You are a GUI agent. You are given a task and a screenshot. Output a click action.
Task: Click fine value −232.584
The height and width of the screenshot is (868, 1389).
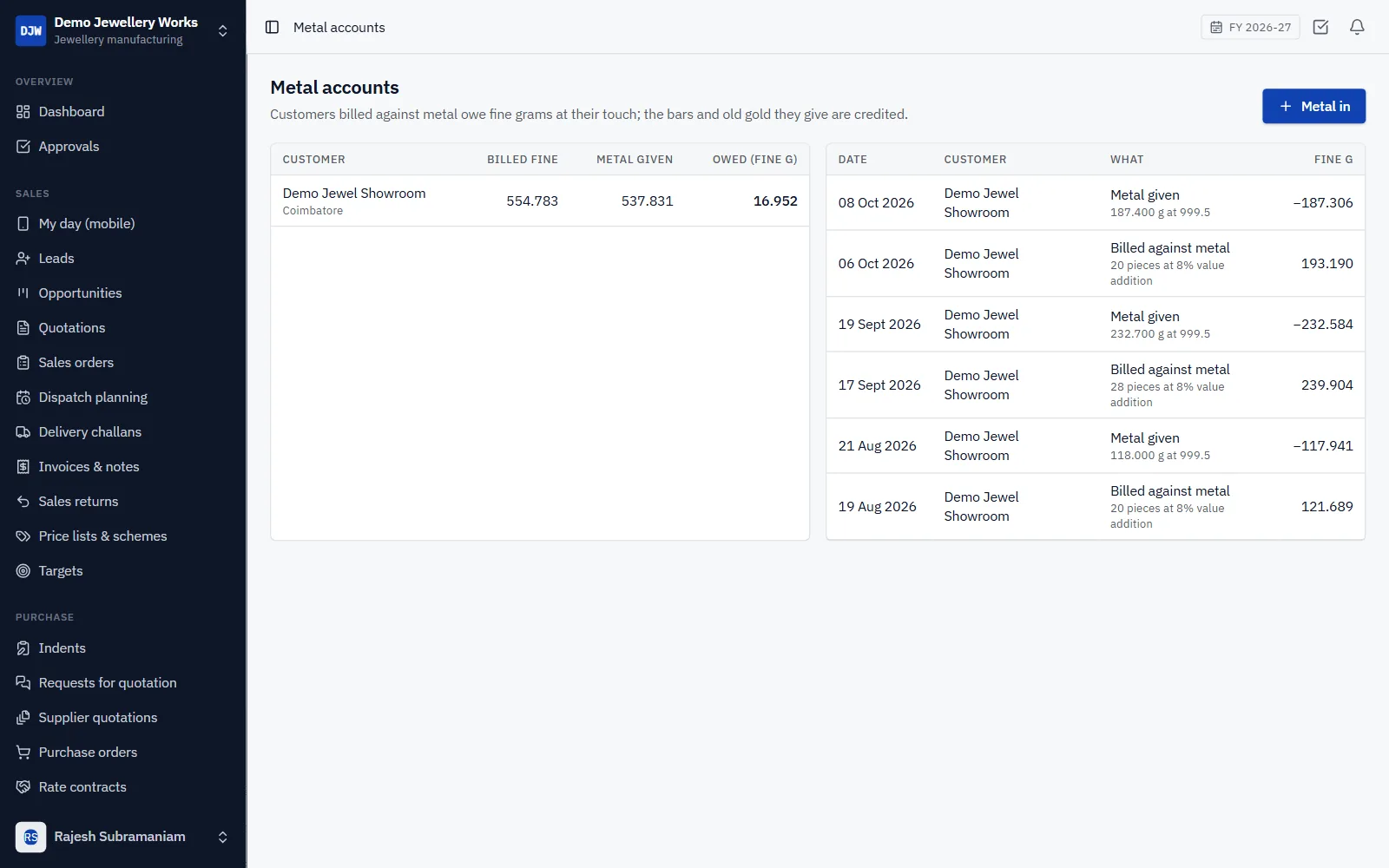tap(1323, 325)
